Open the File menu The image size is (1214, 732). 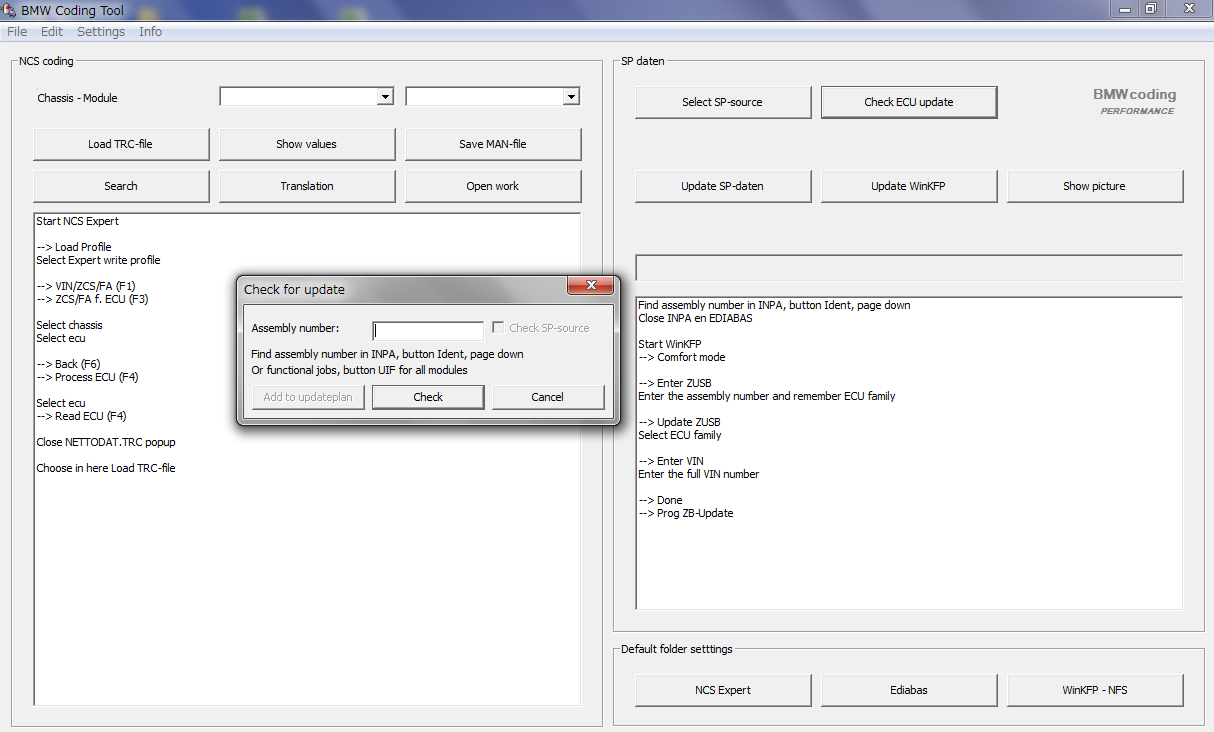pyautogui.click(x=17, y=32)
